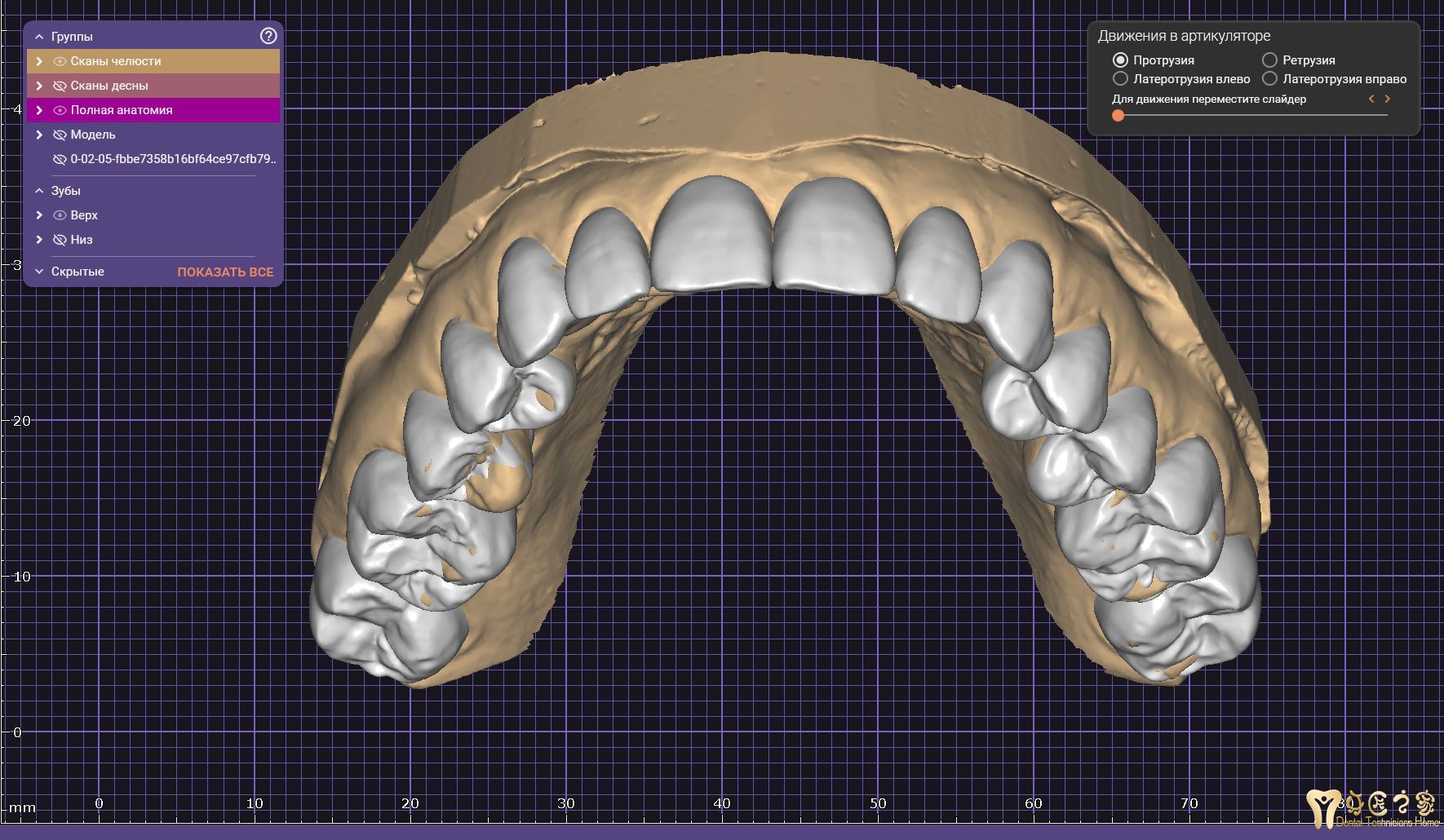Collapse the Группы section
Image resolution: width=1444 pixels, height=840 pixels.
(39, 37)
